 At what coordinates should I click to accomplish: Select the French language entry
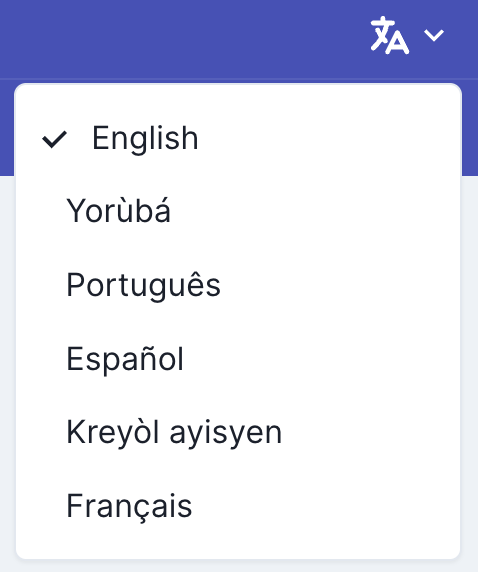coord(238,506)
